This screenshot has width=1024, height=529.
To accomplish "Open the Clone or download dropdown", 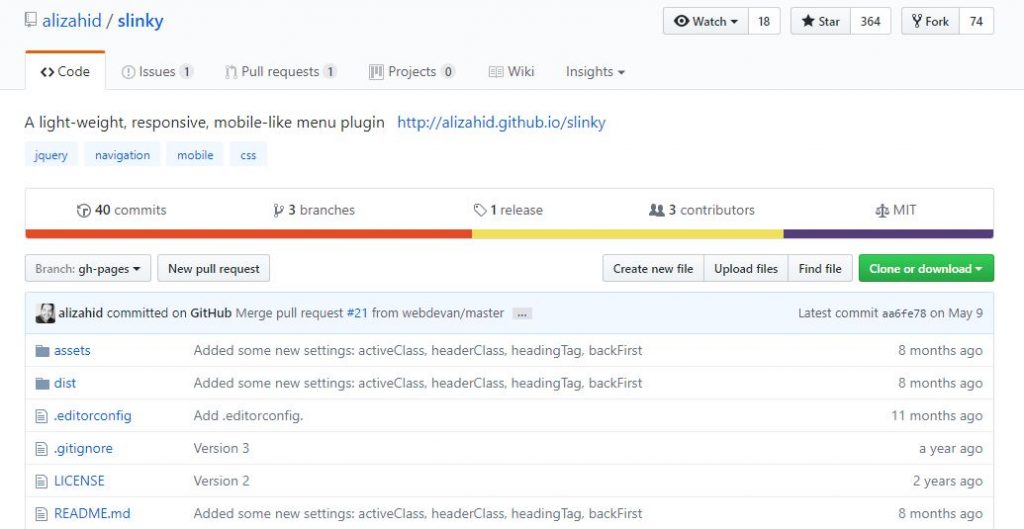I will coord(925,269).
